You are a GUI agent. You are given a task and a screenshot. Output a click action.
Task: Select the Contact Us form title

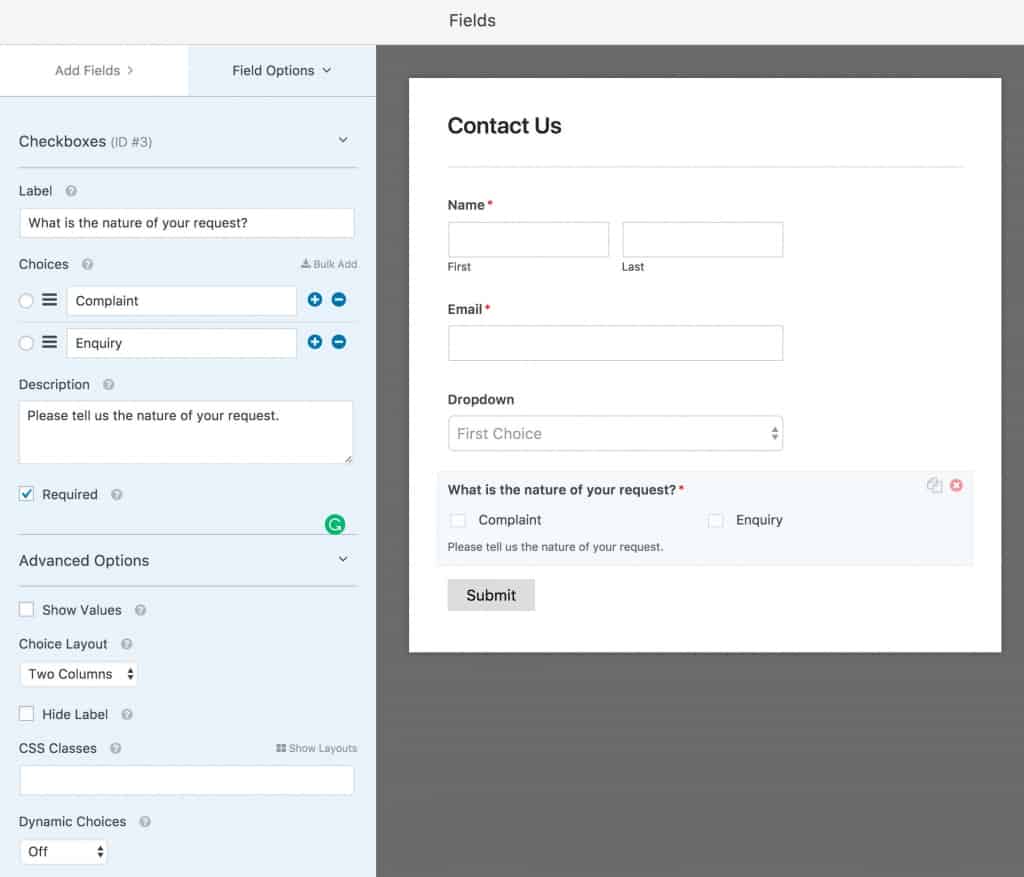coord(504,125)
